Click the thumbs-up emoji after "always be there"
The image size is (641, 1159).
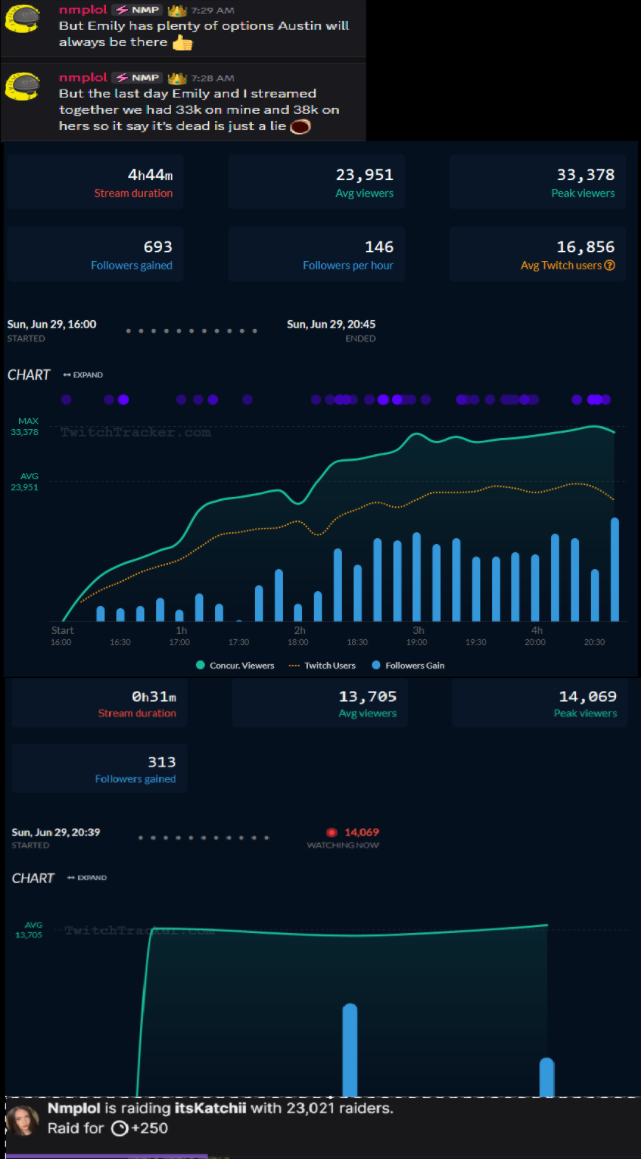(182, 43)
